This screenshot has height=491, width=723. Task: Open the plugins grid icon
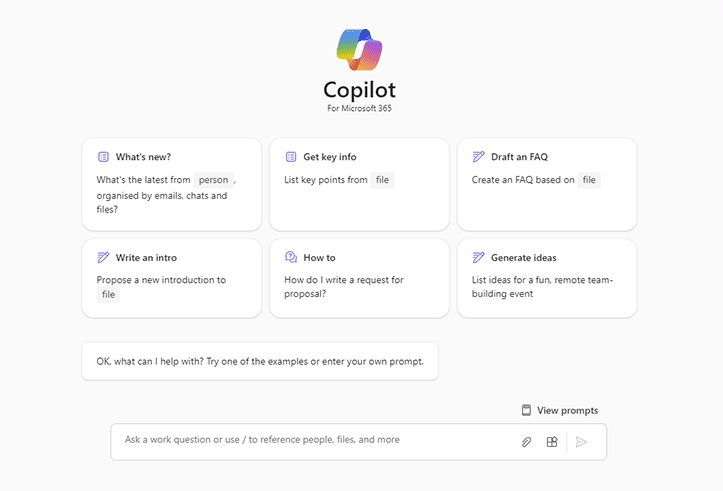click(x=552, y=442)
